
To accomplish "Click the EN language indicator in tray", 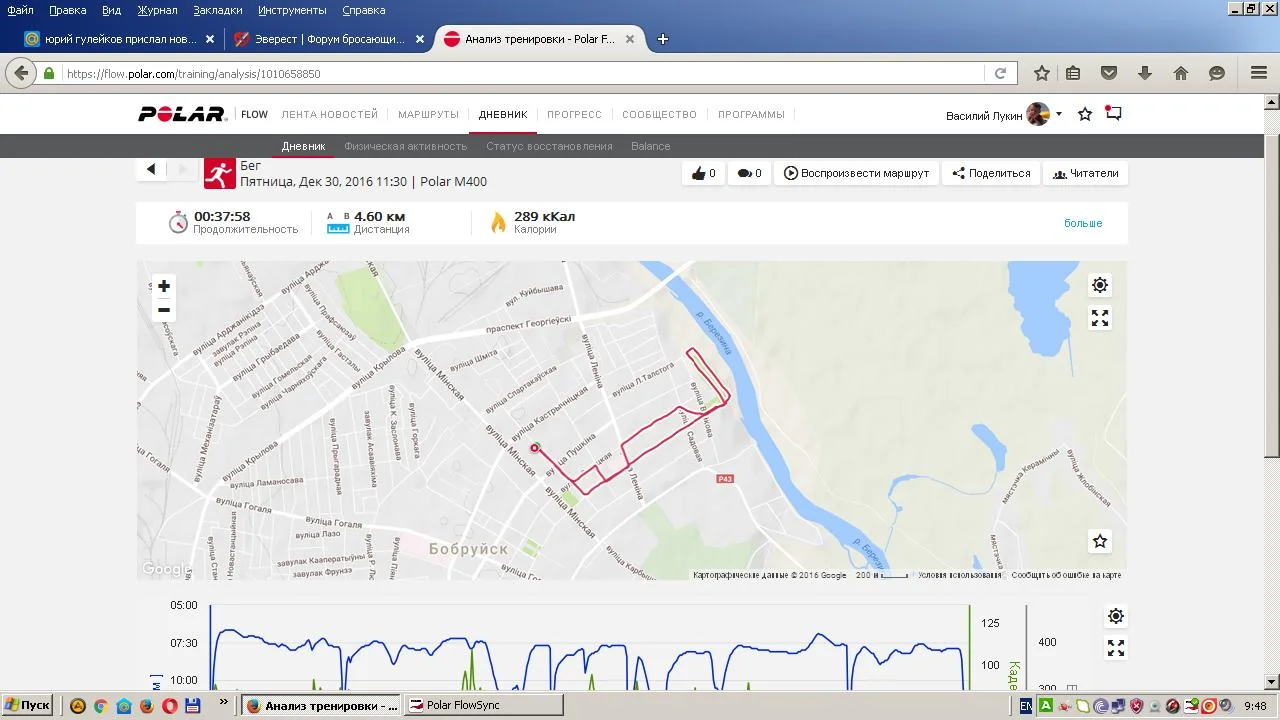I will 1026,706.
